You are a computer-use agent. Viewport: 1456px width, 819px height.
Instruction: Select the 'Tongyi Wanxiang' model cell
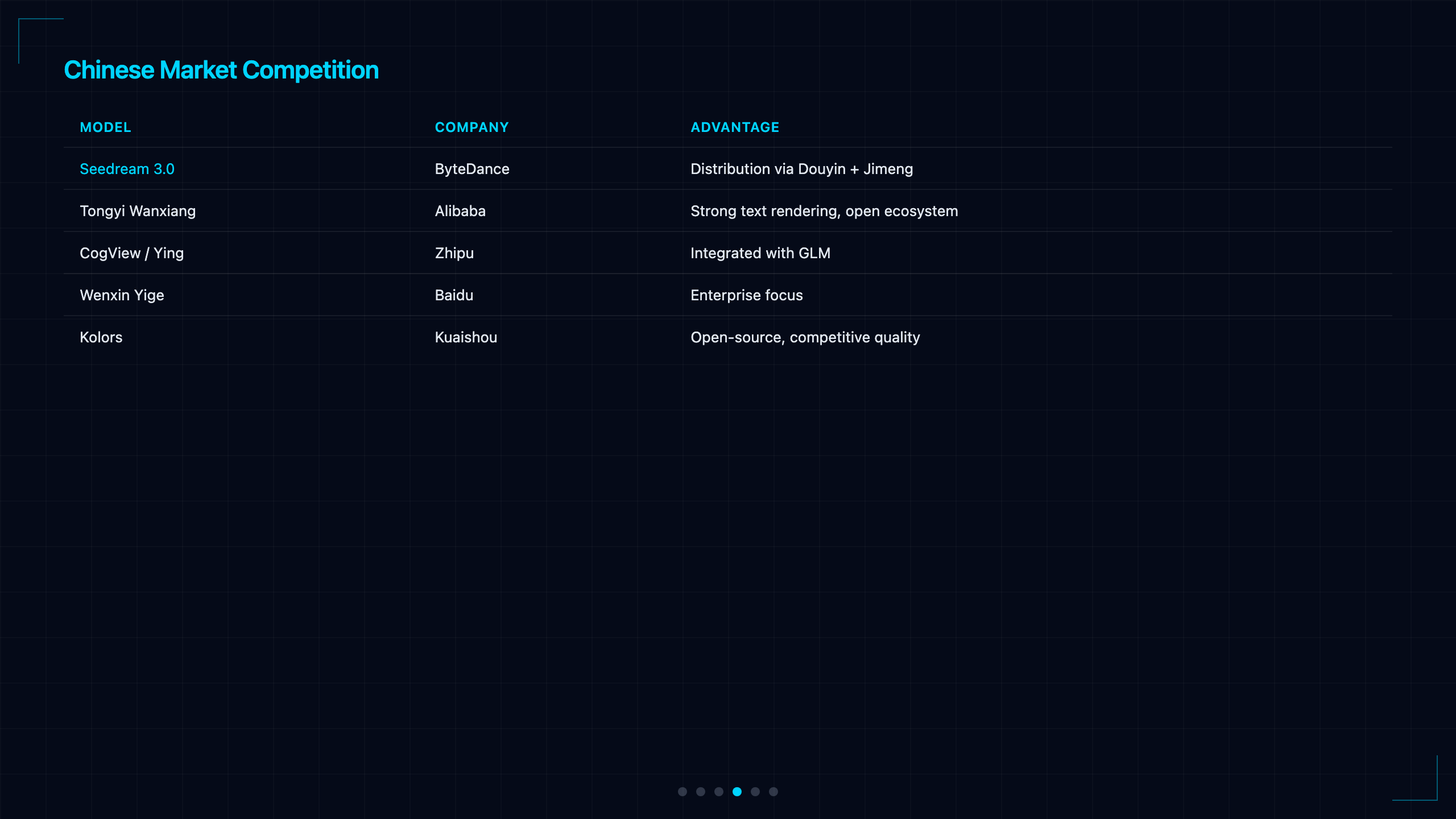point(138,212)
